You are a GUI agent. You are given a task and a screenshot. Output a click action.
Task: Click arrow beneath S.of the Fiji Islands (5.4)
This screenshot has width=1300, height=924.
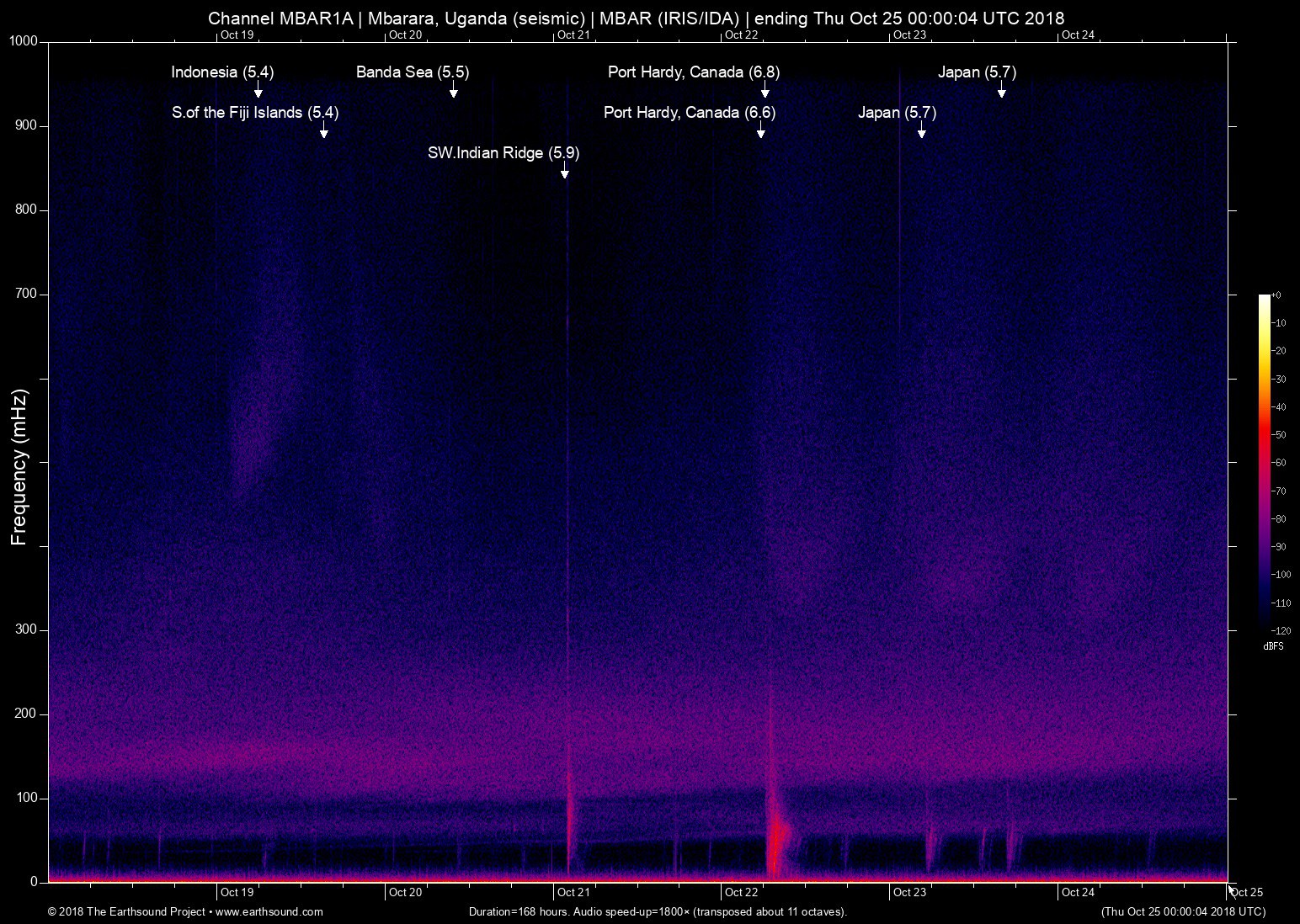point(323,131)
